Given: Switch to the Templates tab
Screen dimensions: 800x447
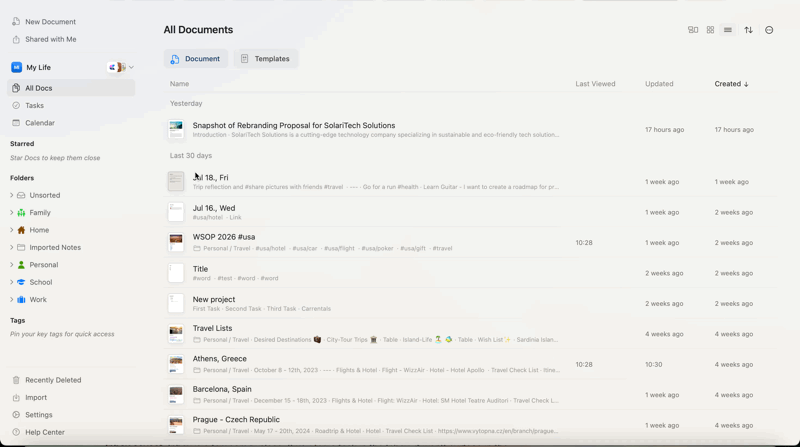Looking at the screenshot, I should pos(265,59).
